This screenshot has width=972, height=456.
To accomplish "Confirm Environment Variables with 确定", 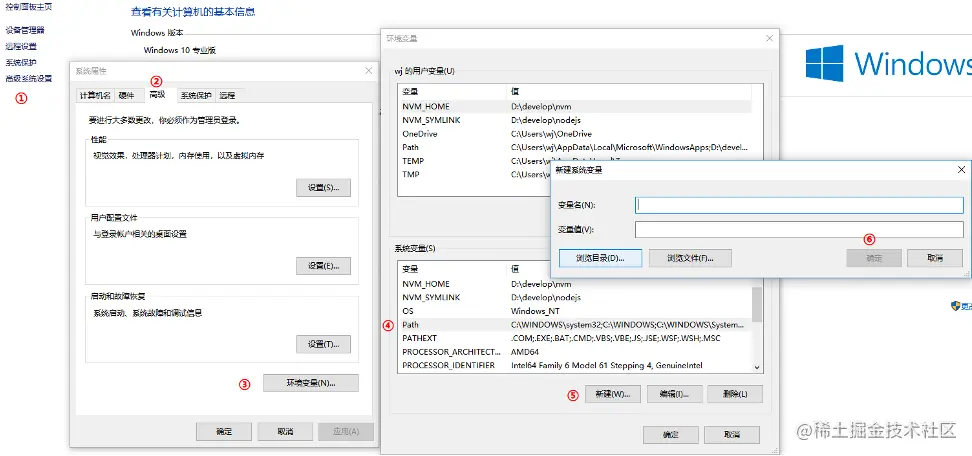I will [x=670, y=434].
